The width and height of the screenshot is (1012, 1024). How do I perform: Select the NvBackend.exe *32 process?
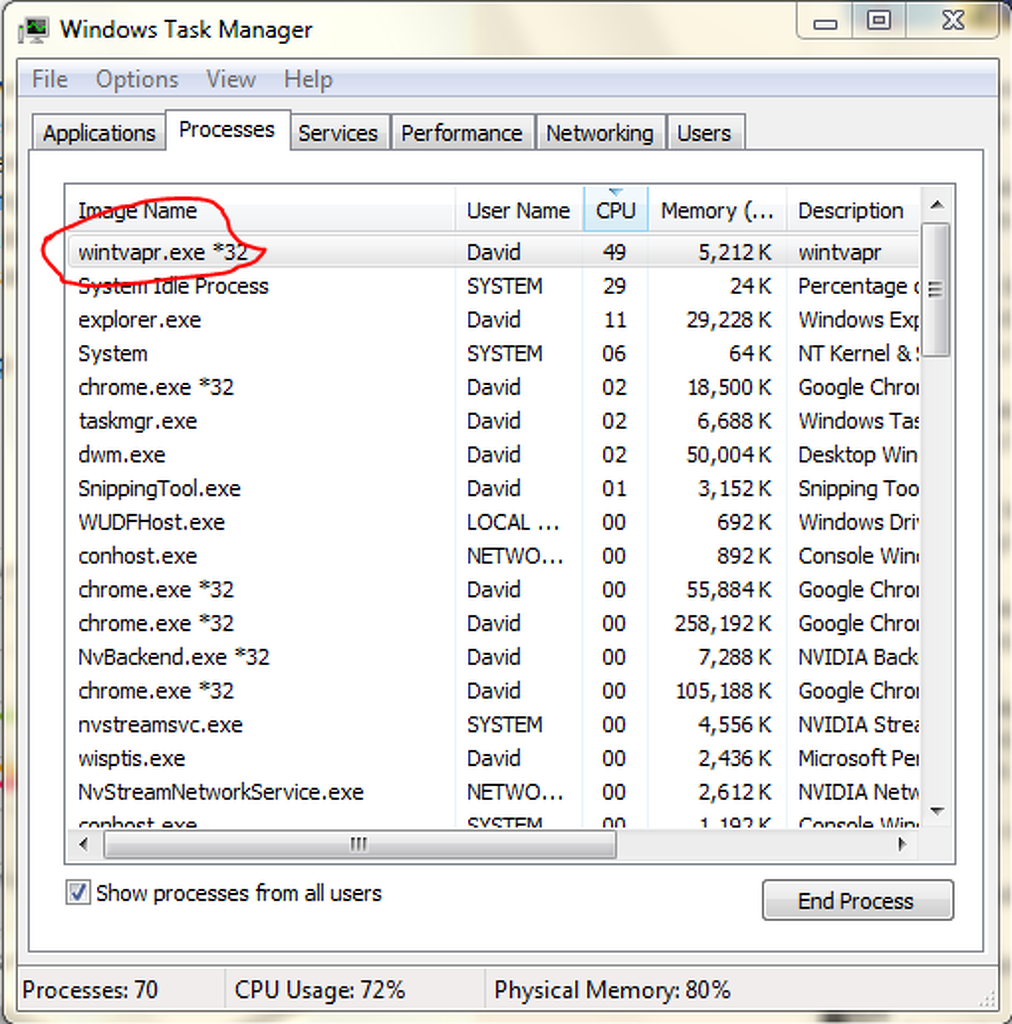coord(493,657)
